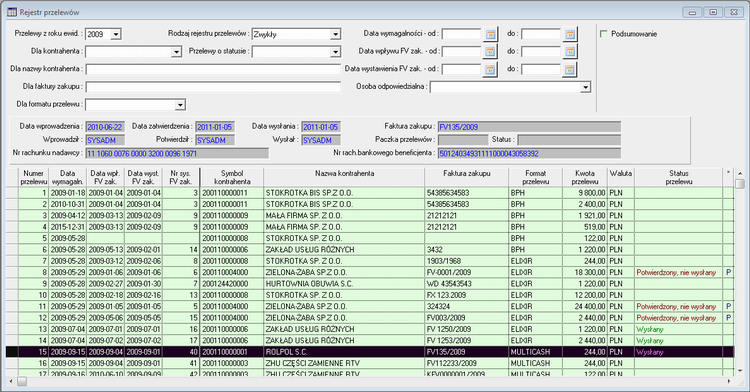Click the Paczka przelewów field
Screen dimensions: 750x392
click(x=463, y=140)
